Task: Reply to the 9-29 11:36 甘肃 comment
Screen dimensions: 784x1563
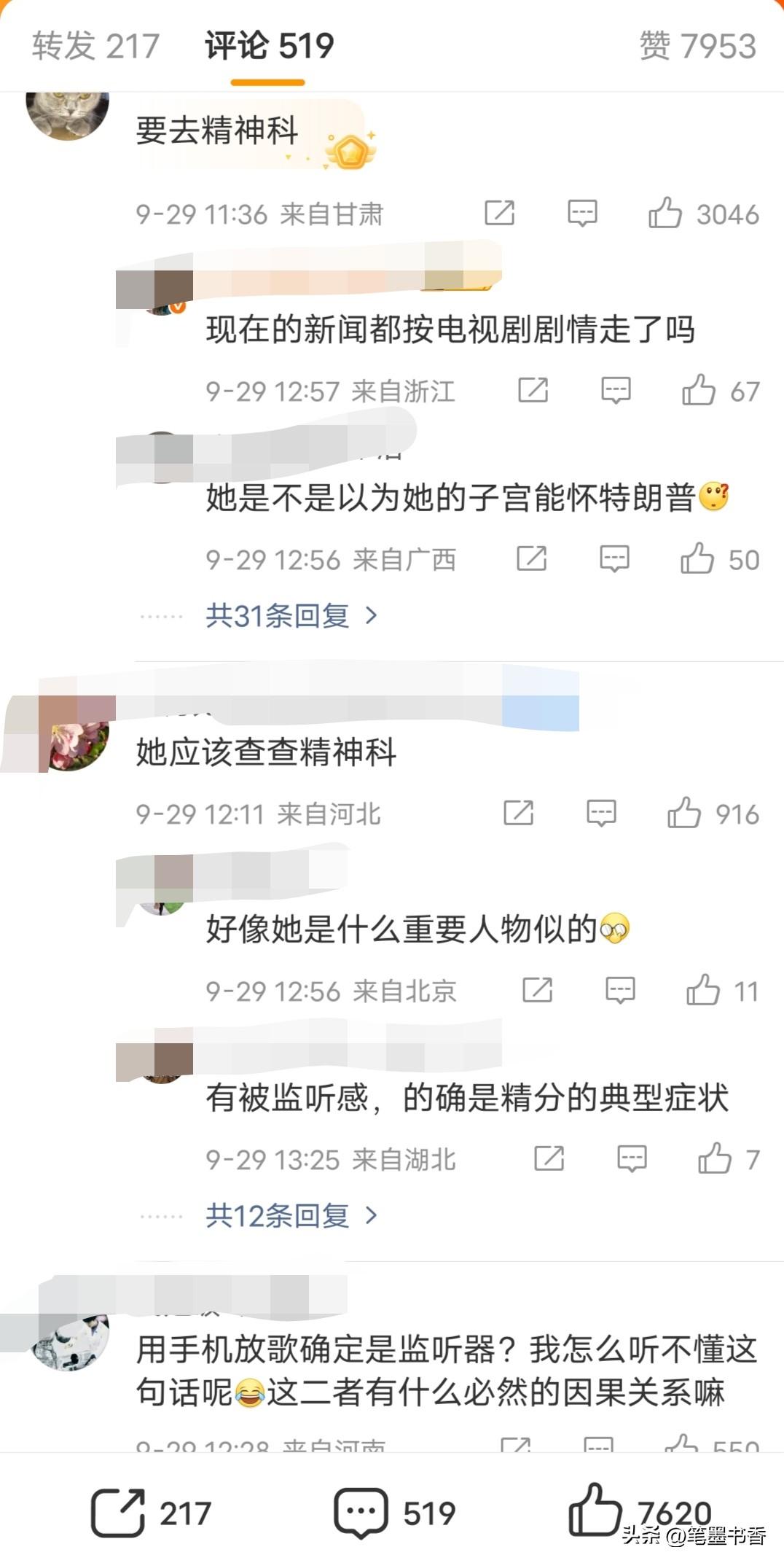Action: pos(582,213)
